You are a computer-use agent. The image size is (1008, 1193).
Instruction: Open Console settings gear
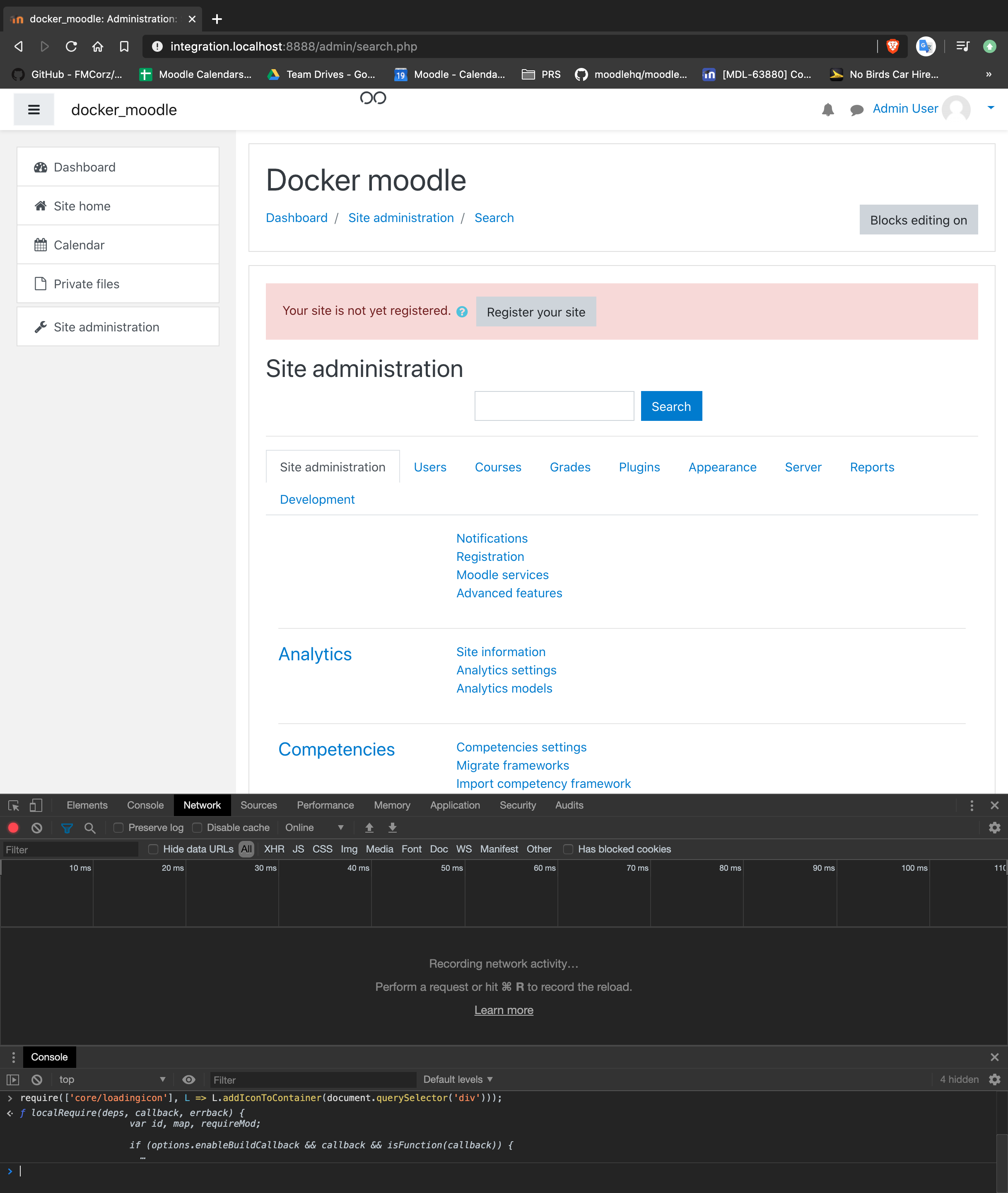[x=994, y=1079]
